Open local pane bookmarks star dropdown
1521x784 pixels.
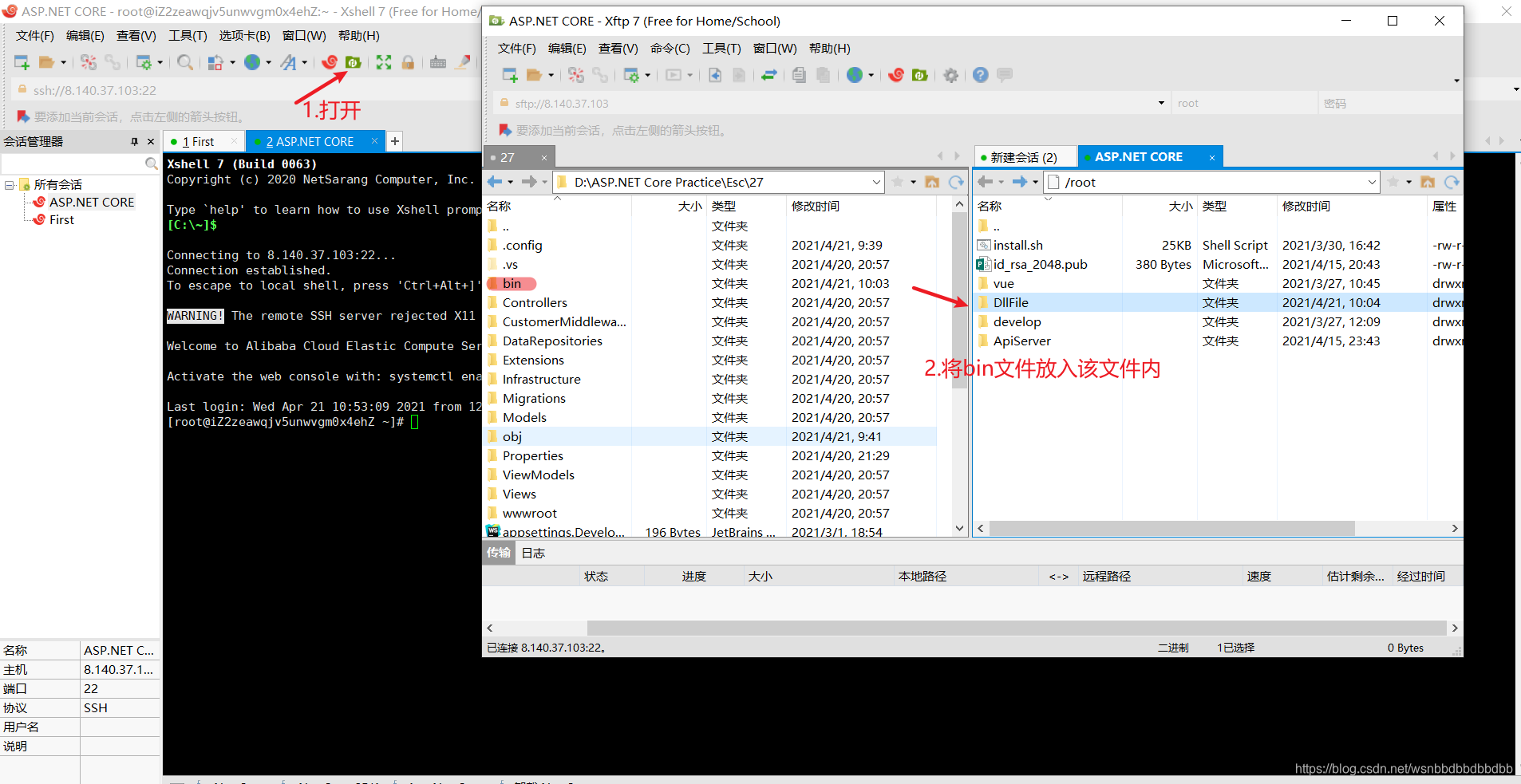914,182
